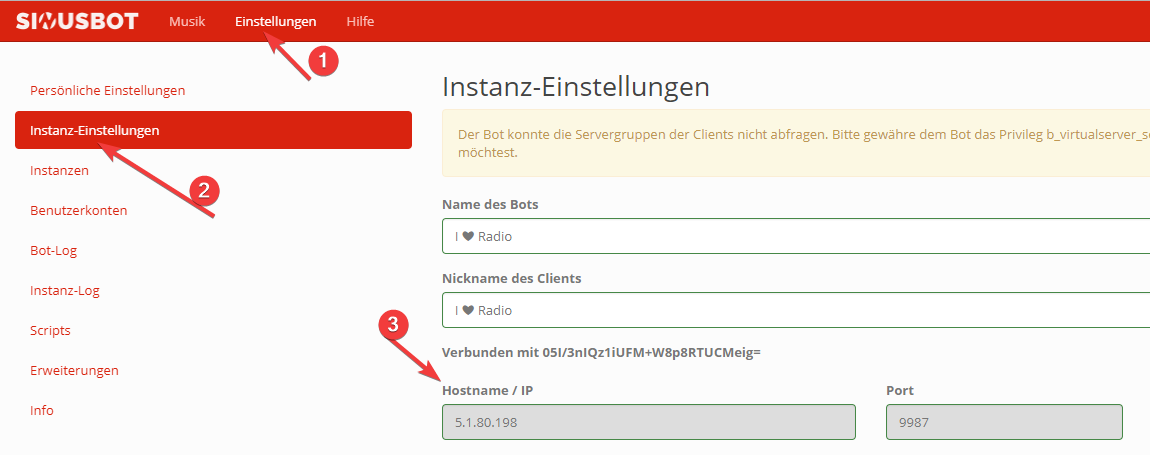
Task: Click the Sinusbot logo
Action: (x=77, y=21)
